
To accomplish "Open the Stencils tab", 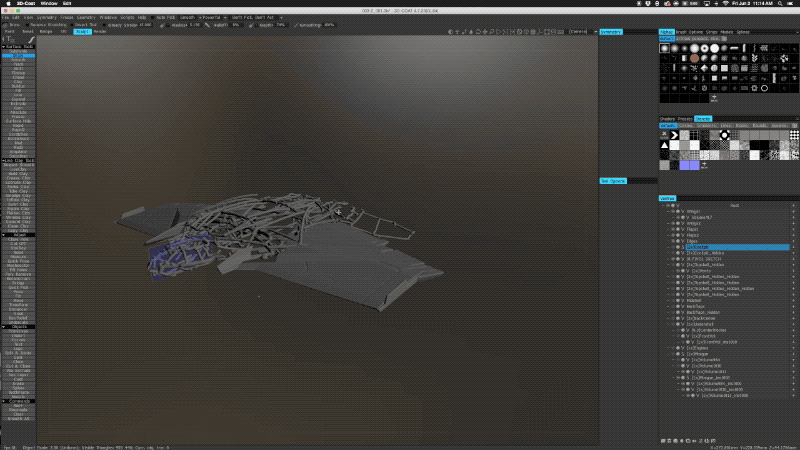I will click(703, 119).
